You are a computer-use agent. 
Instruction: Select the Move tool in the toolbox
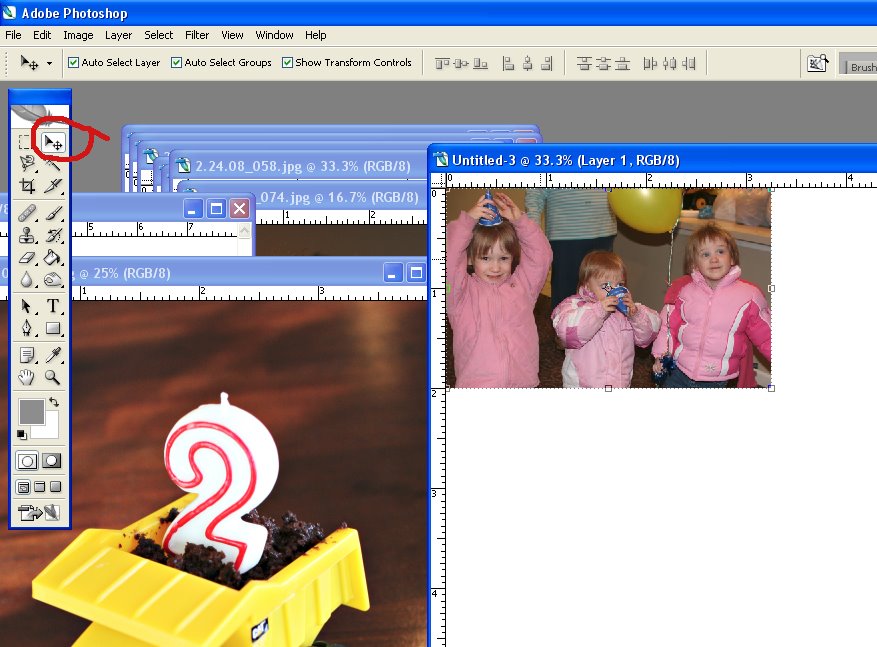pos(53,142)
